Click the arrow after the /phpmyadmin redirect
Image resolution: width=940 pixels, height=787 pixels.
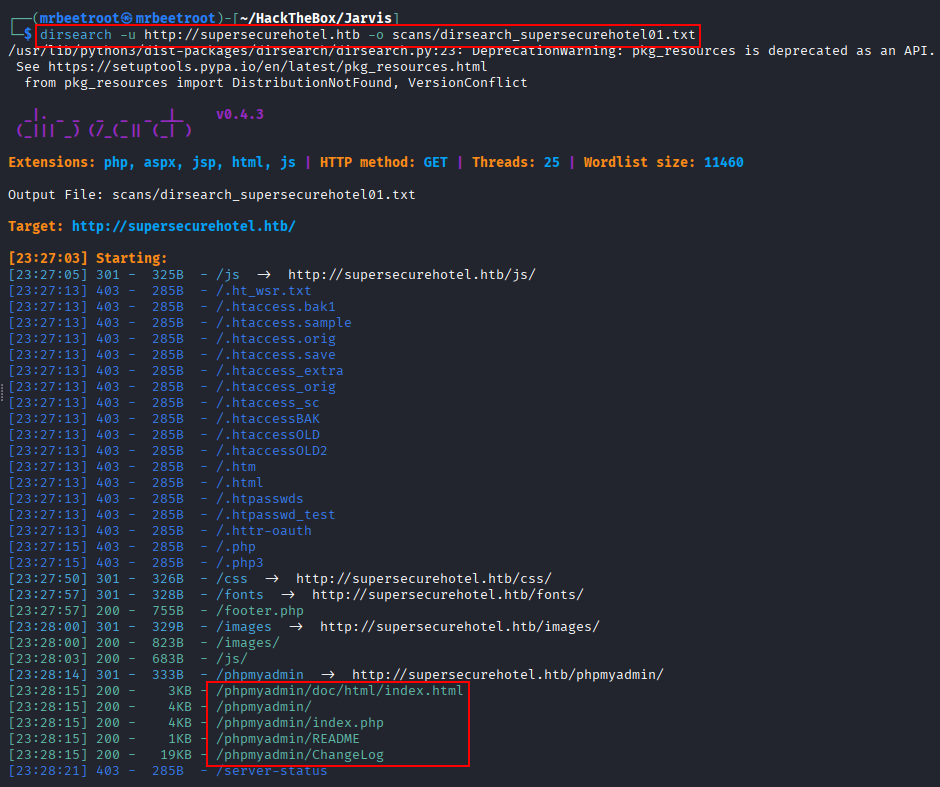point(328,674)
